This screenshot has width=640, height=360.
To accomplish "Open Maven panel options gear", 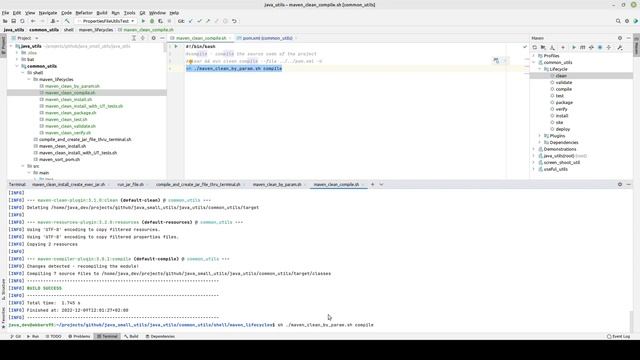I will pyautogui.click(x=620, y=38).
